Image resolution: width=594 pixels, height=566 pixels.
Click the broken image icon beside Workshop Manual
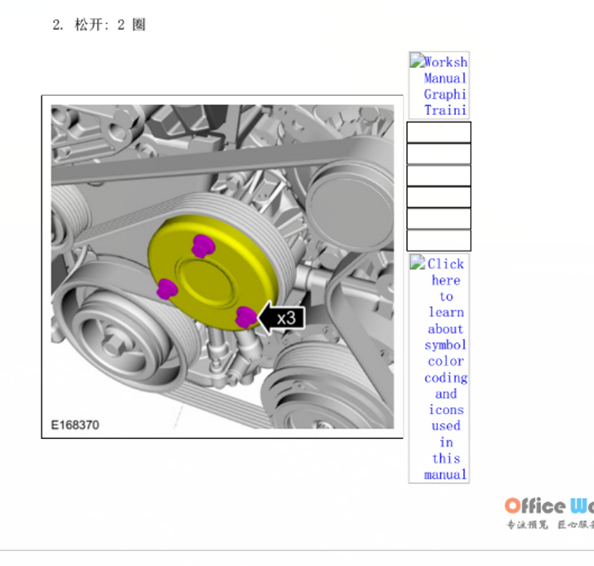click(x=417, y=61)
